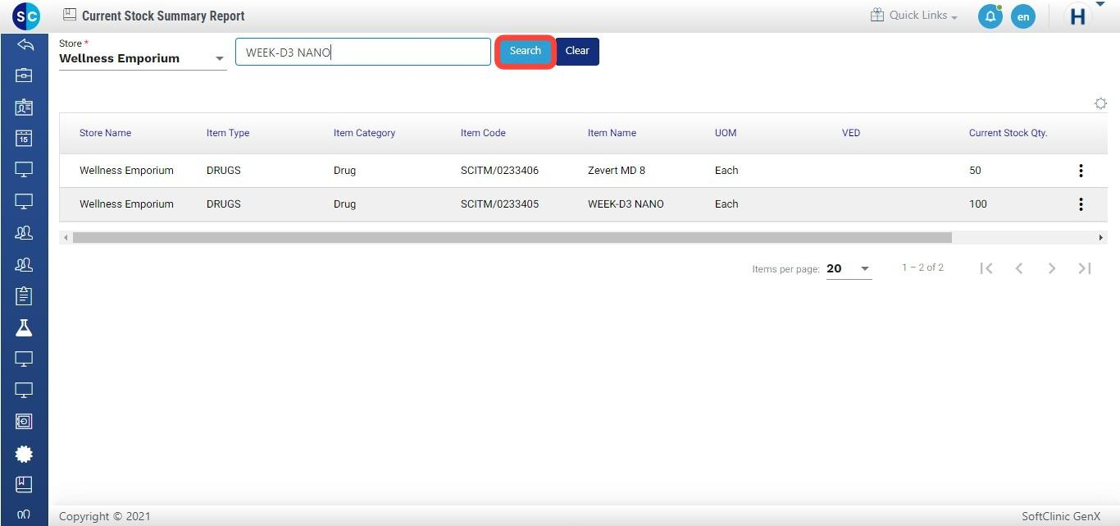The height and width of the screenshot is (526, 1120).
Task: Click the item search text field
Action: point(363,53)
